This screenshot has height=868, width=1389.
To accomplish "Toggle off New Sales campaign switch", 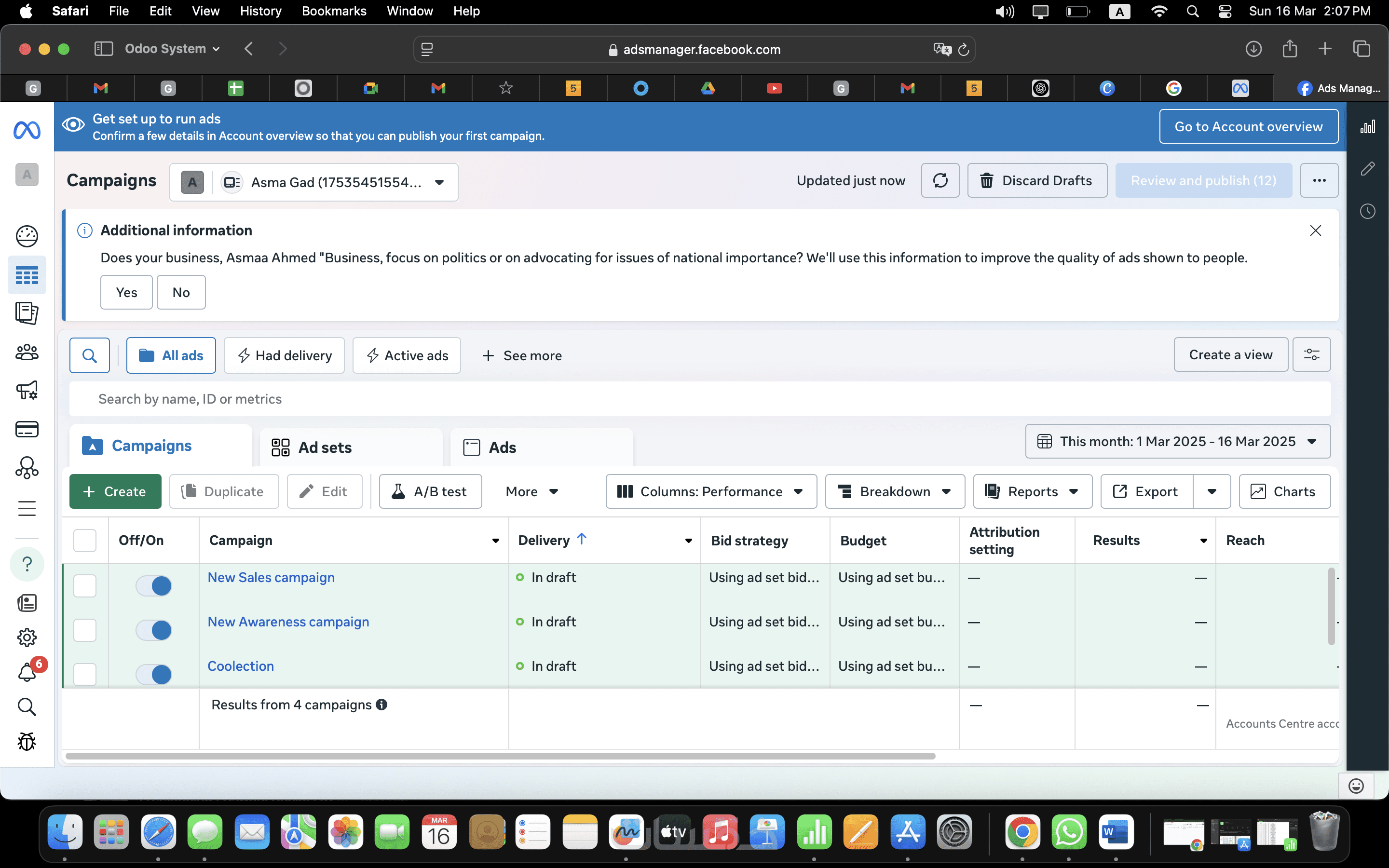I will [154, 585].
